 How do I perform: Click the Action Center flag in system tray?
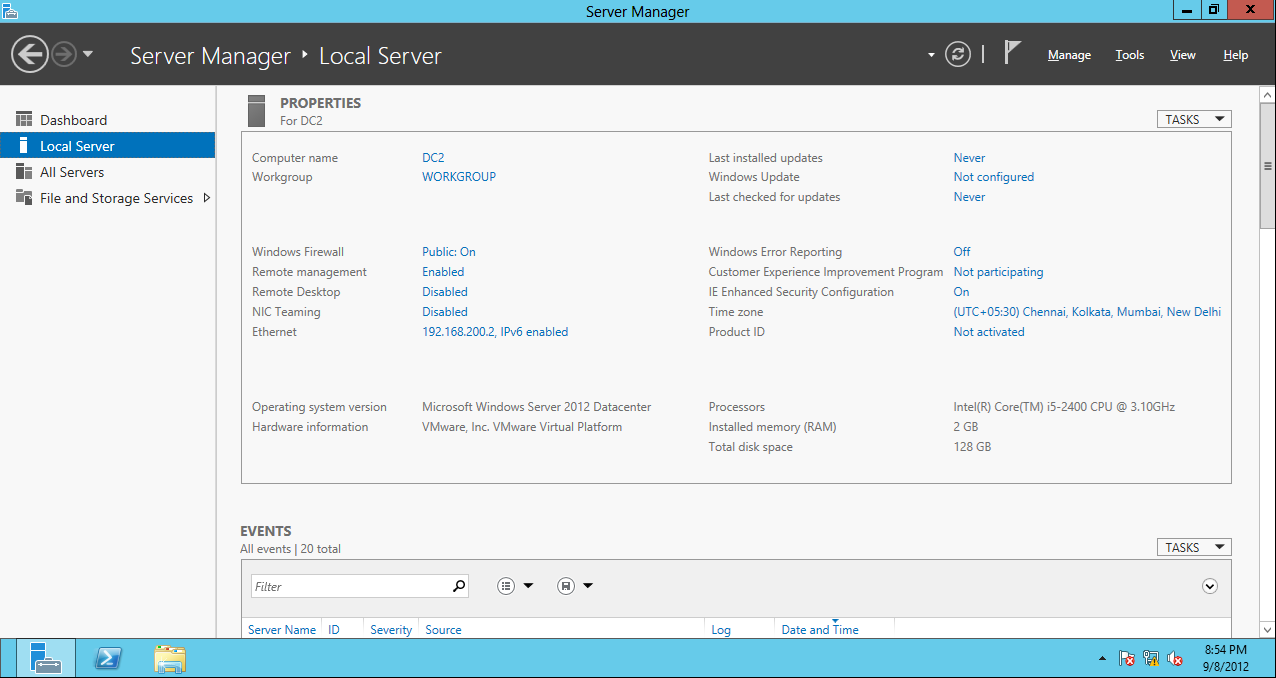(1126, 659)
